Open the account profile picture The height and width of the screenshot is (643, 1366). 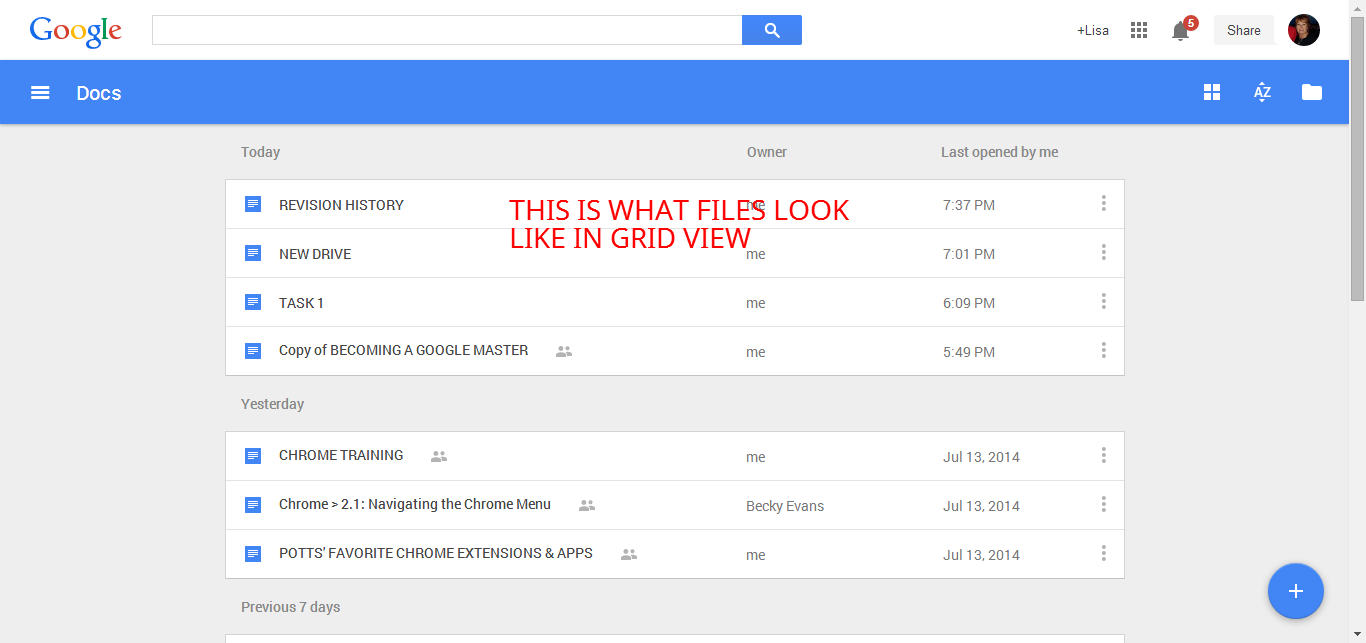1304,30
